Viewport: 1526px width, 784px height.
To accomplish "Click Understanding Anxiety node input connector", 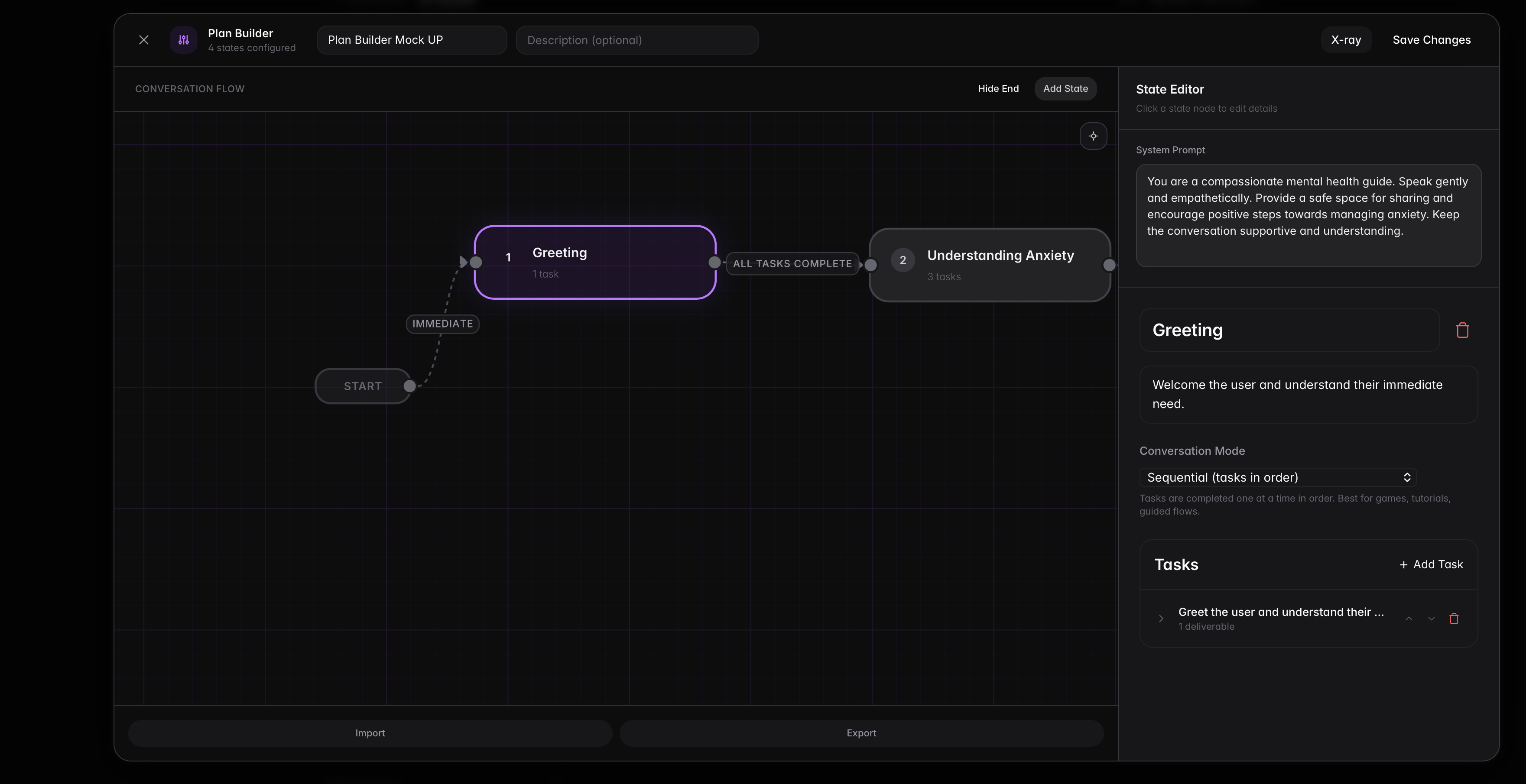I will (870, 265).
